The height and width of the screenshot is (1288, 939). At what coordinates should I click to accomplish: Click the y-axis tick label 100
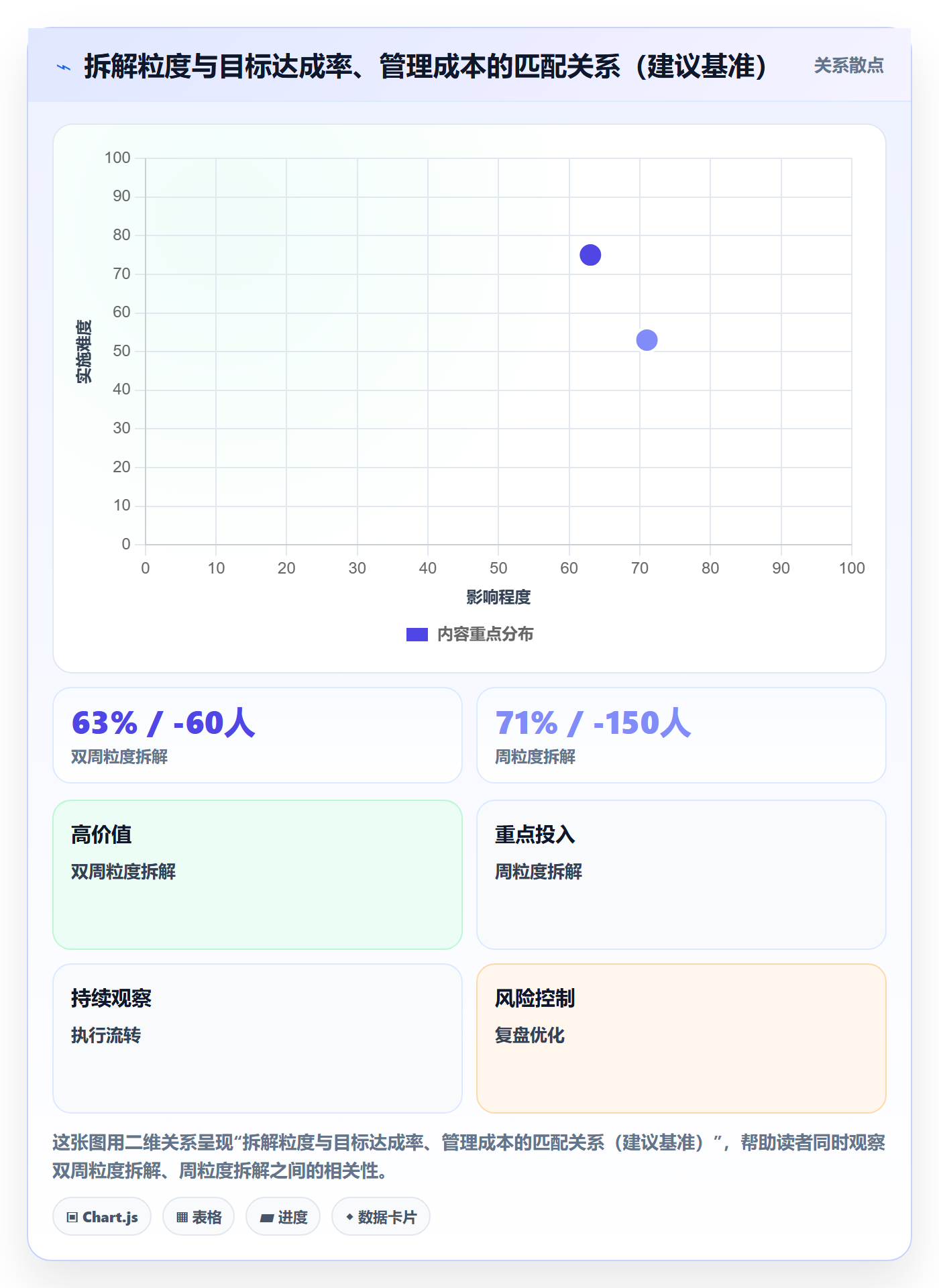pos(117,158)
